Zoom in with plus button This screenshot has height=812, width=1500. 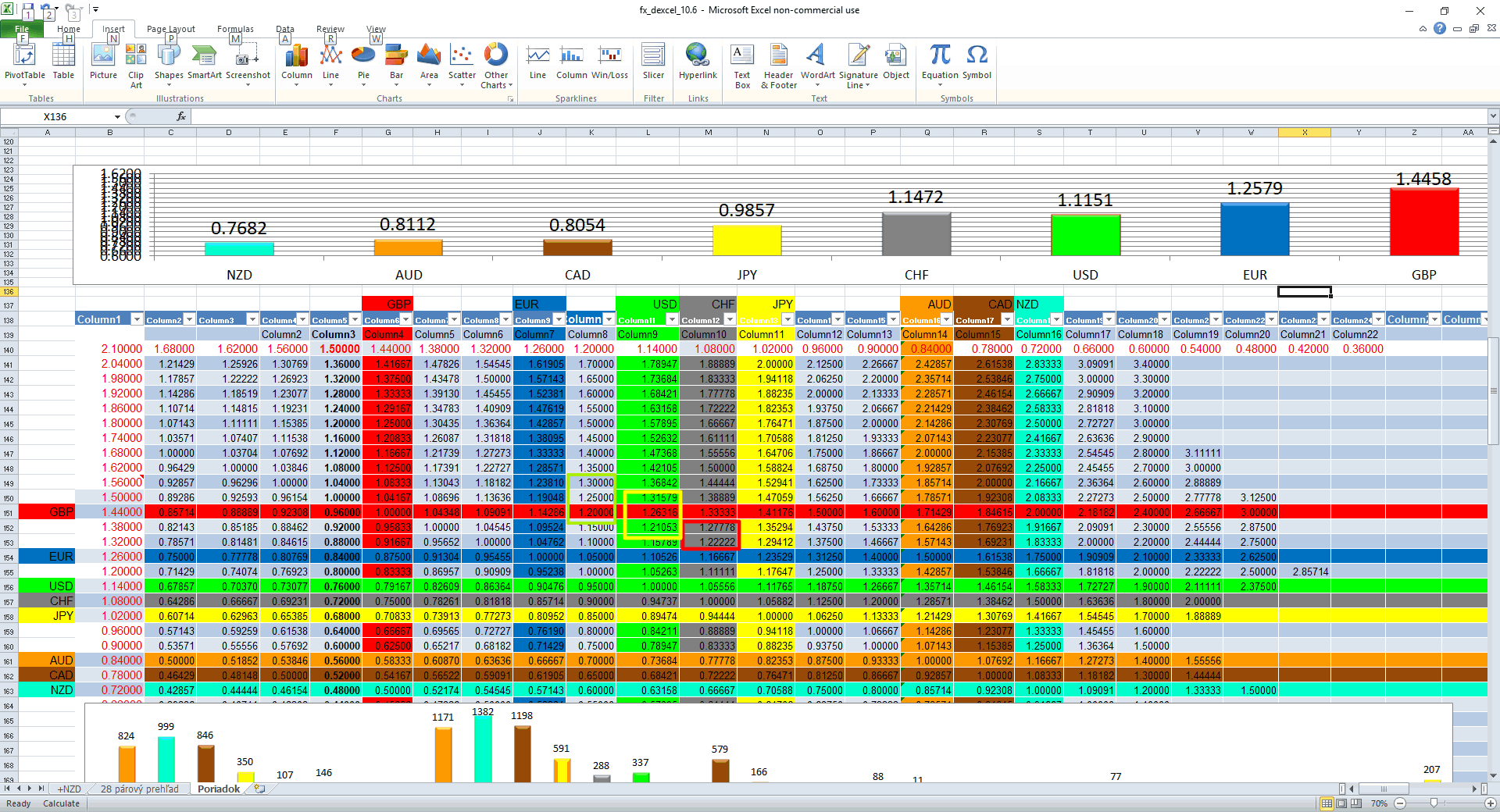tap(1490, 803)
